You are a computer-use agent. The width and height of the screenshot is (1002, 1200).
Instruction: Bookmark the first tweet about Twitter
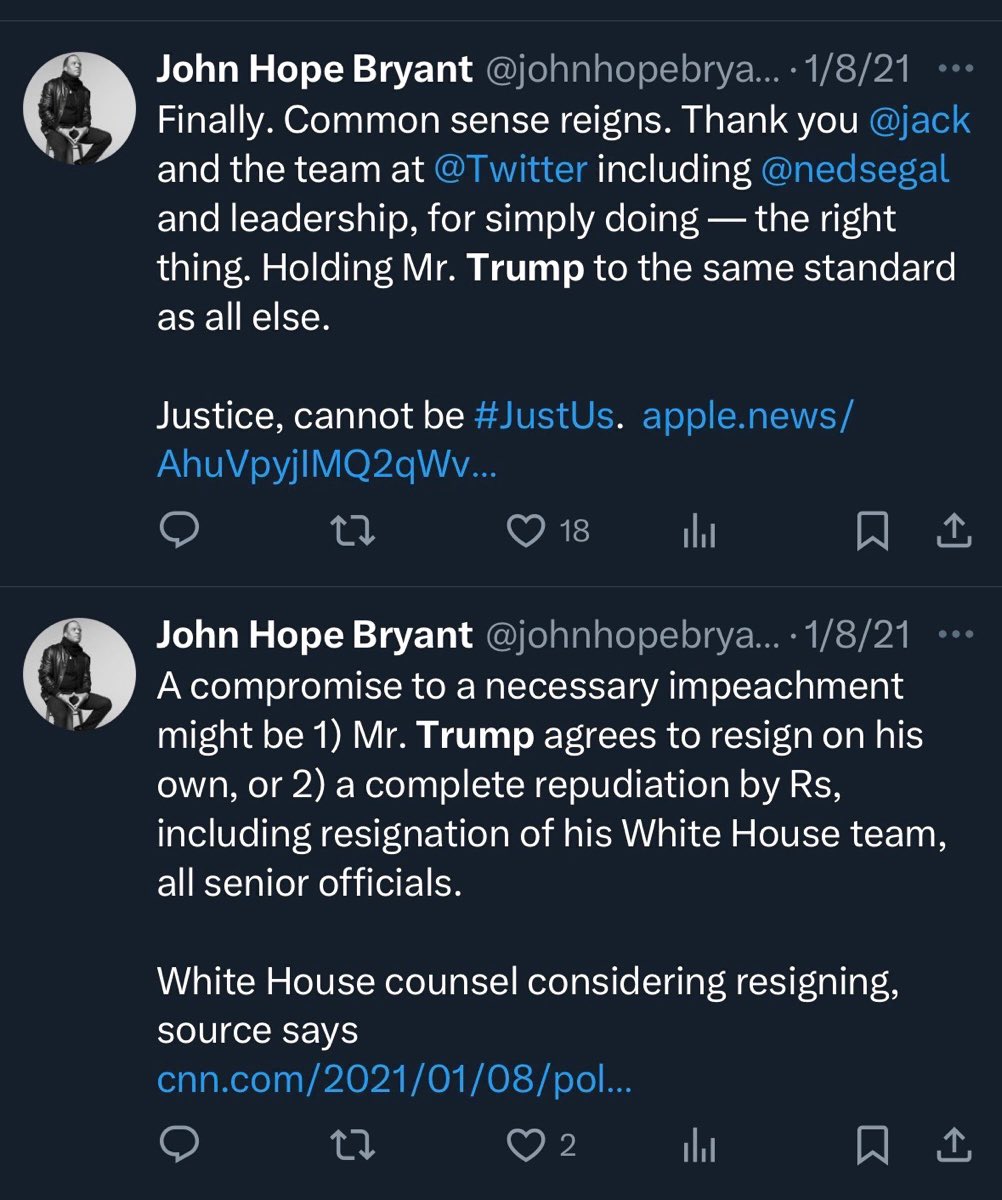tap(871, 531)
